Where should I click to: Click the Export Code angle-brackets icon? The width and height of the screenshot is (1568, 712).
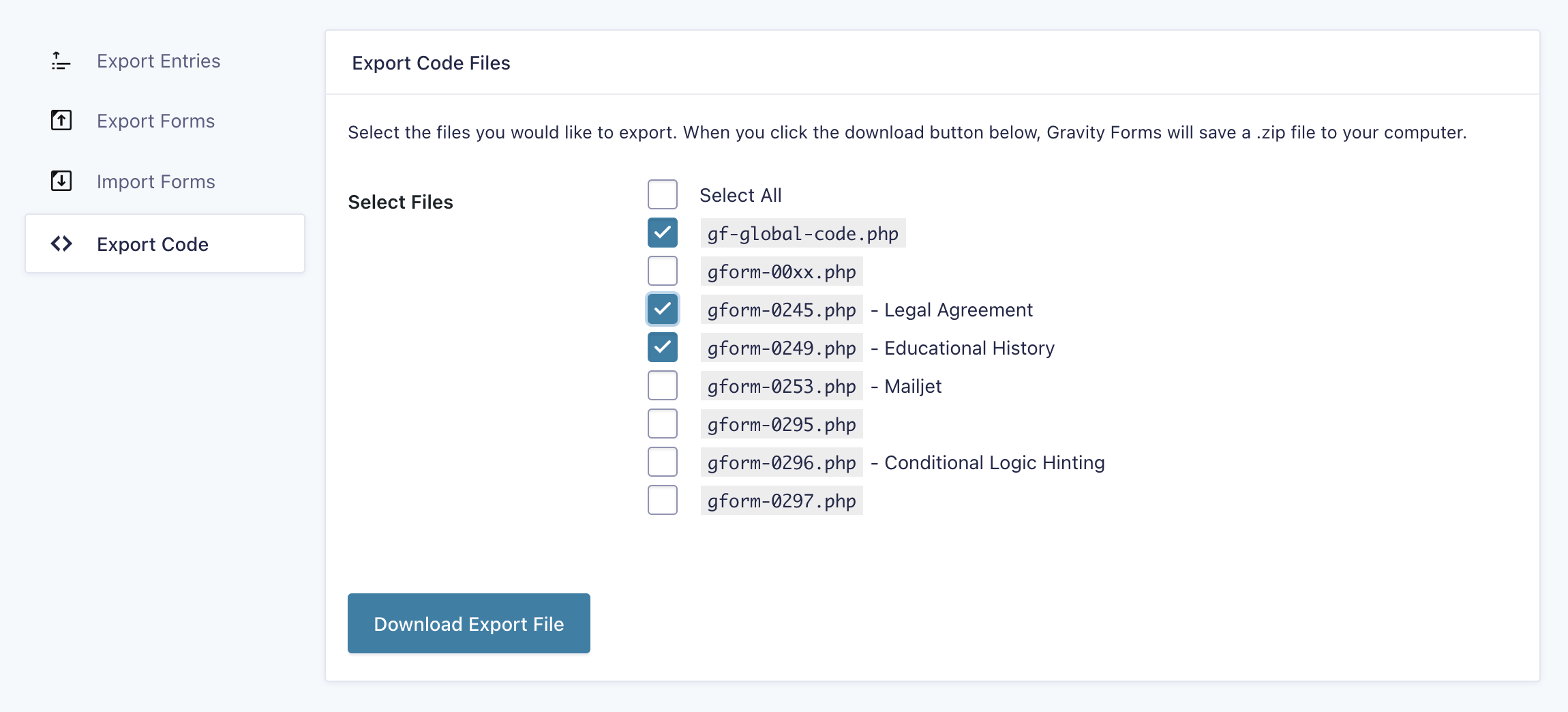61,243
